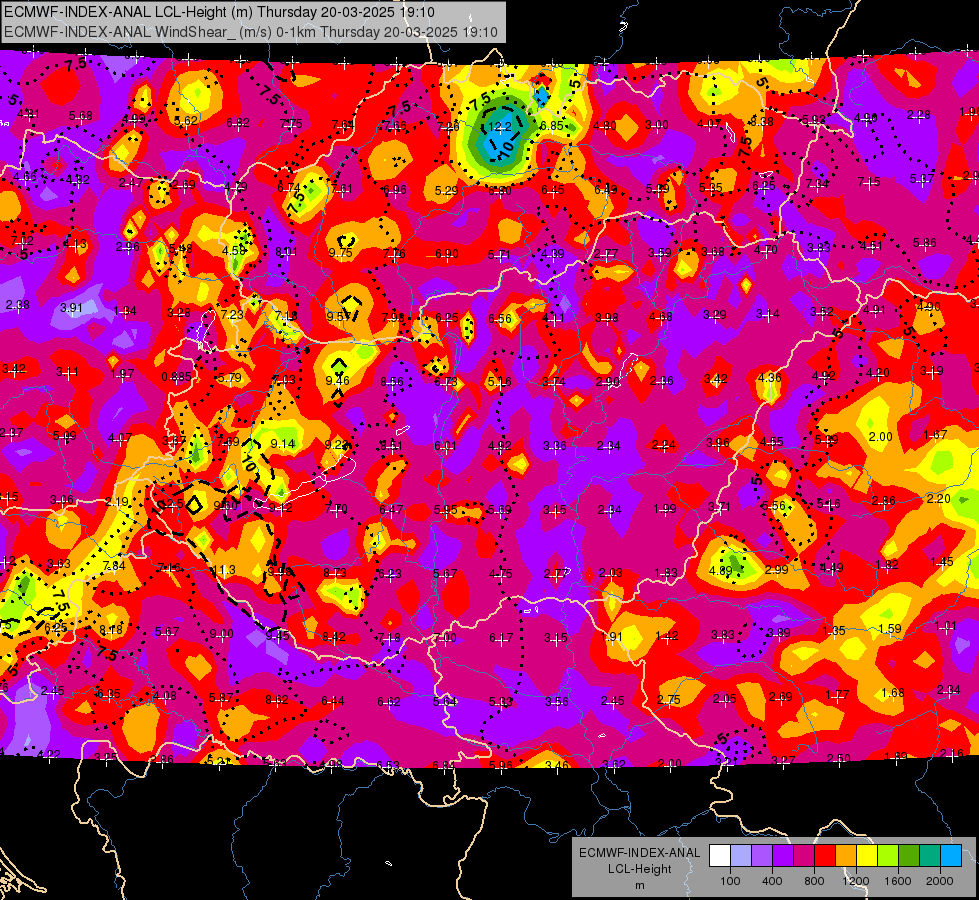
Task: Click the 1.67 grid value
Action: tap(935, 435)
